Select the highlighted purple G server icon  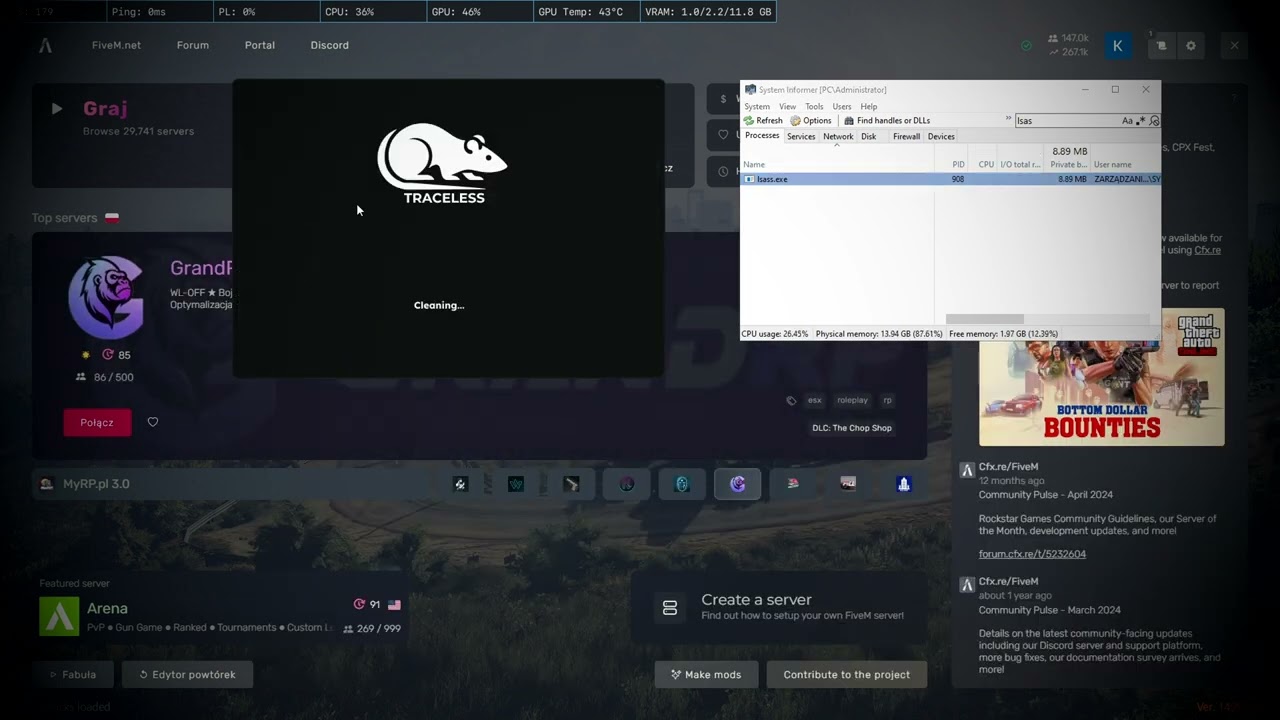(x=738, y=484)
